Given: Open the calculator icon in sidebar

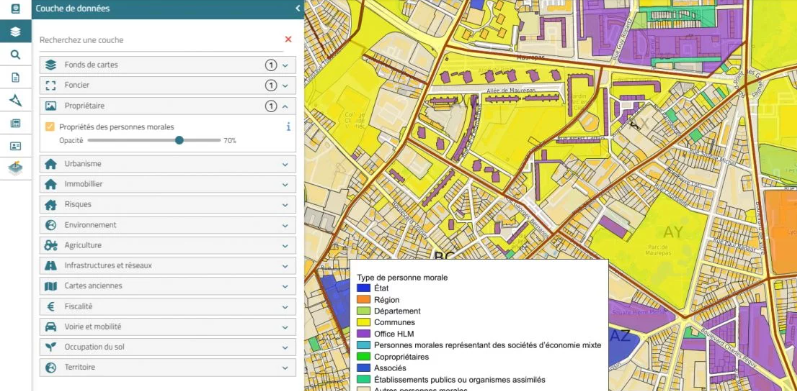Looking at the screenshot, I should click(x=15, y=123).
